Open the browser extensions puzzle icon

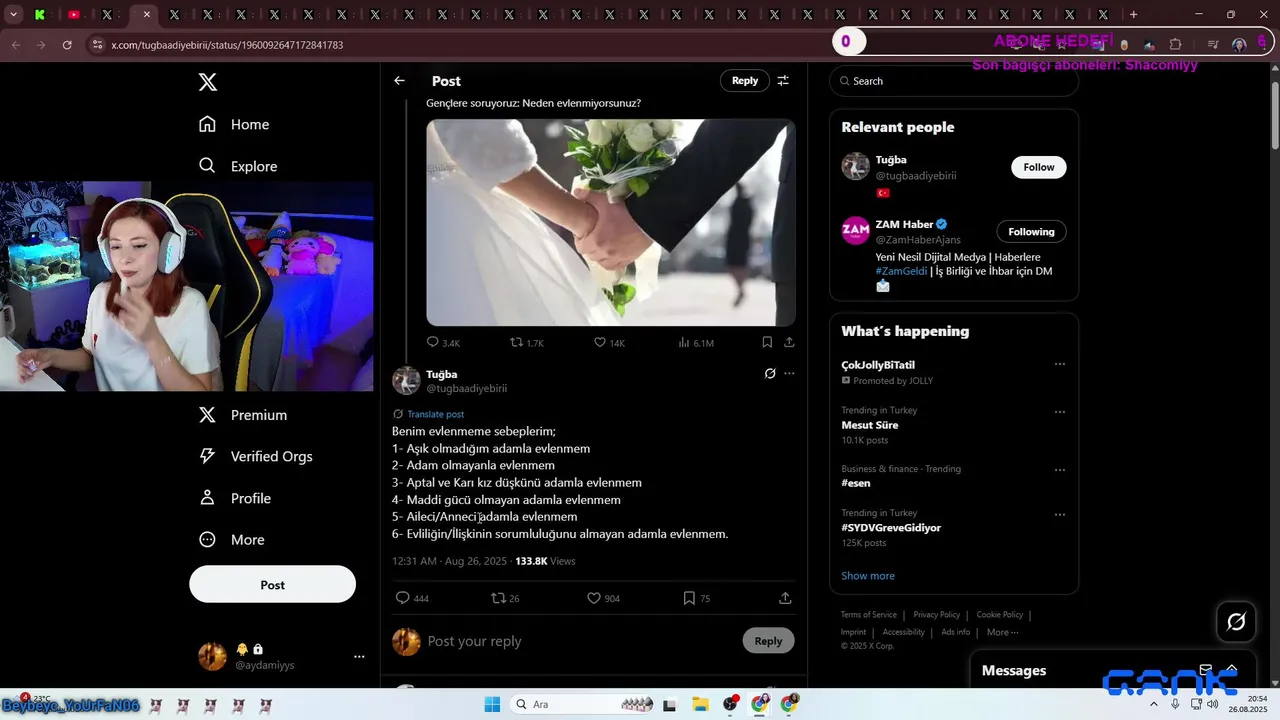click(1176, 45)
